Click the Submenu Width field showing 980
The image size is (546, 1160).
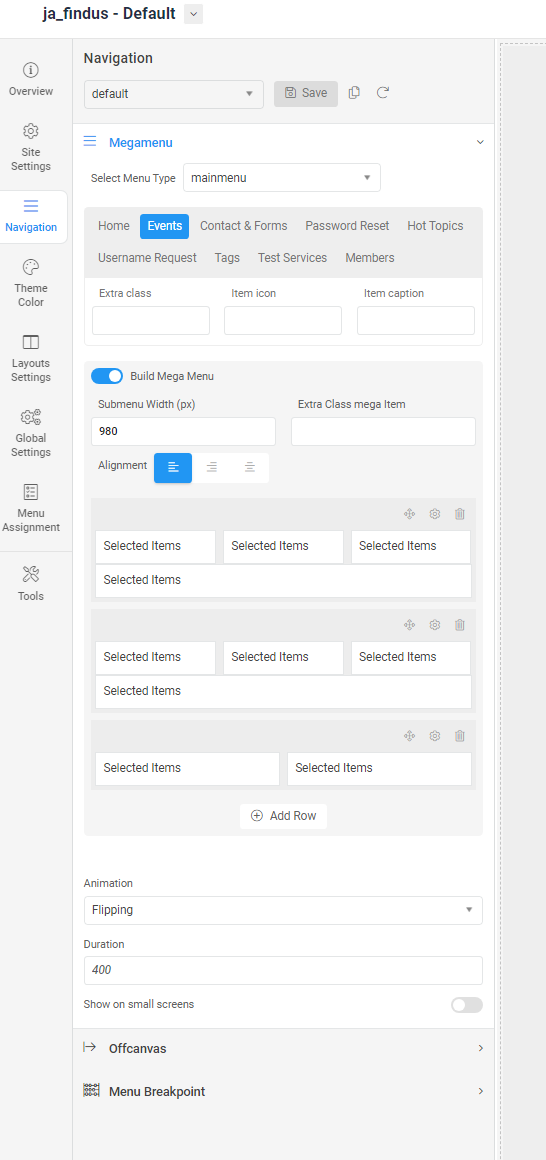(183, 431)
